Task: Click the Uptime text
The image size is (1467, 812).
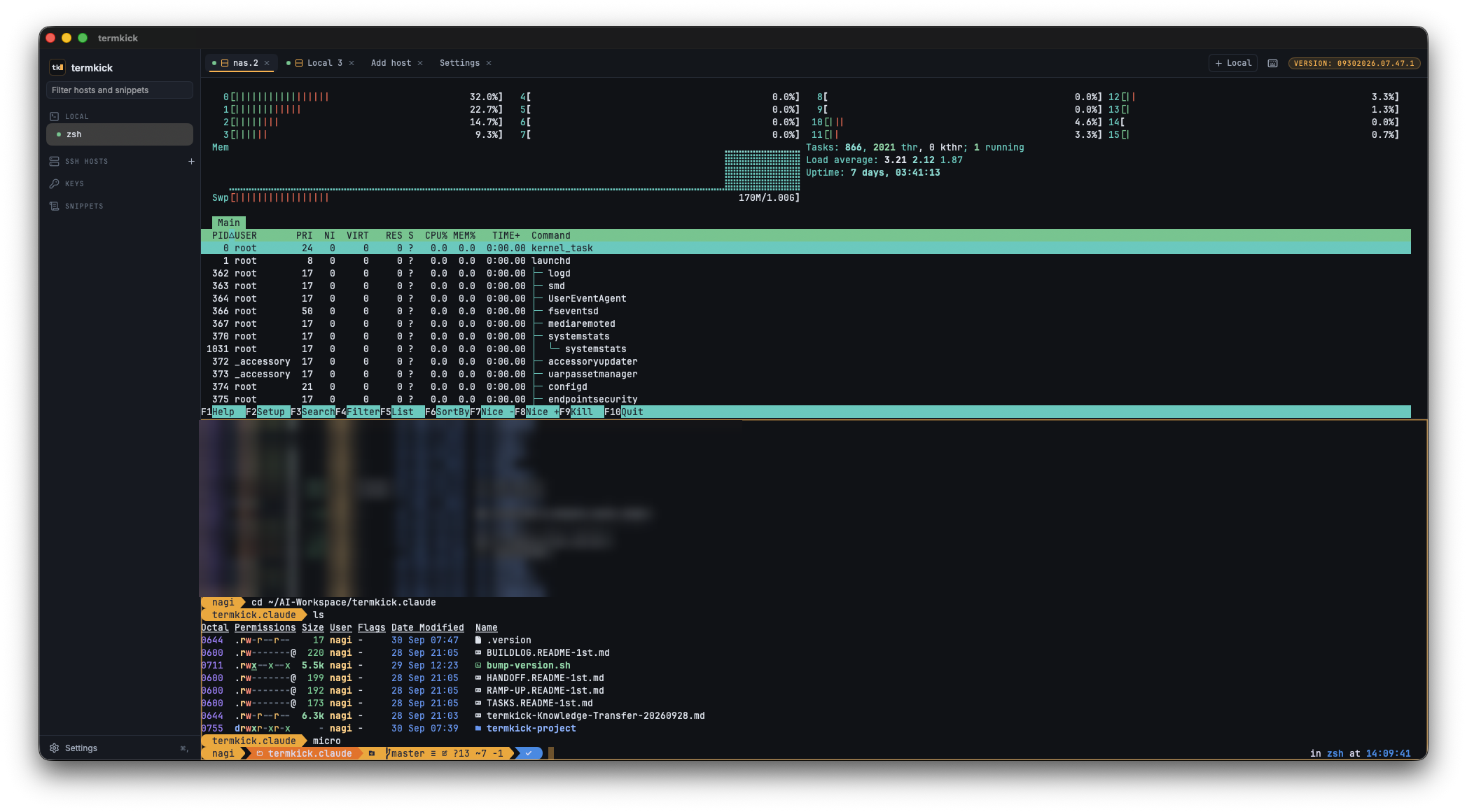Action: click(873, 172)
